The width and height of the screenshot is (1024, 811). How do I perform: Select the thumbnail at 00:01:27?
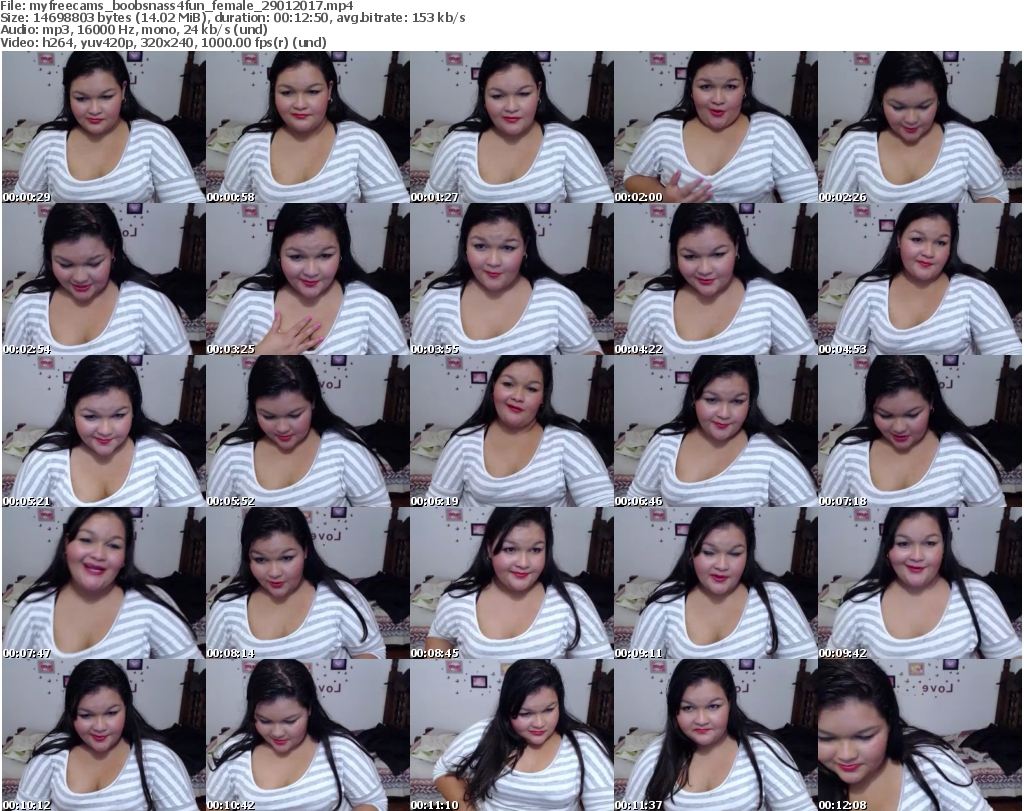[511, 127]
